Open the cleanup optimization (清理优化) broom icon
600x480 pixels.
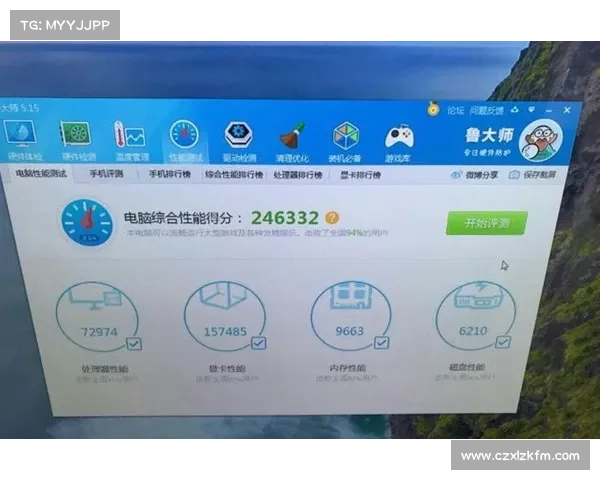pos(292,136)
